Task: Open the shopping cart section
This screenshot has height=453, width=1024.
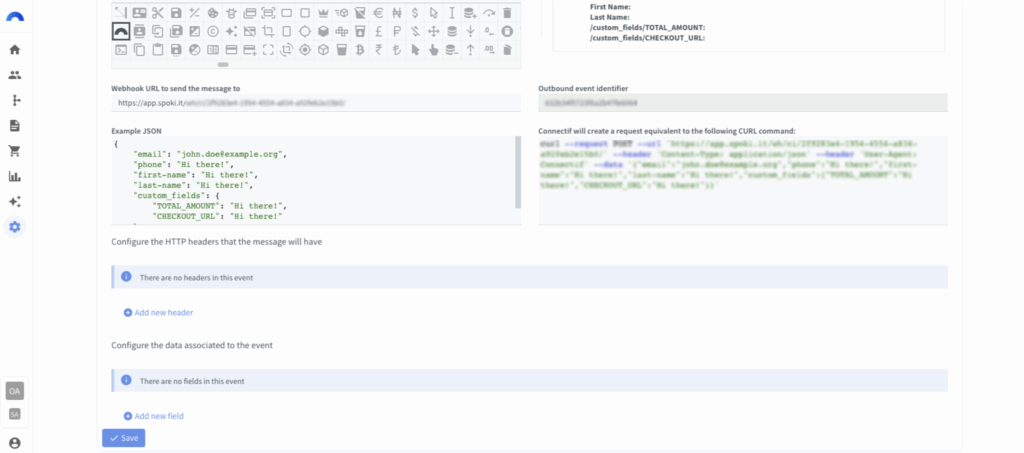Action: pos(15,151)
